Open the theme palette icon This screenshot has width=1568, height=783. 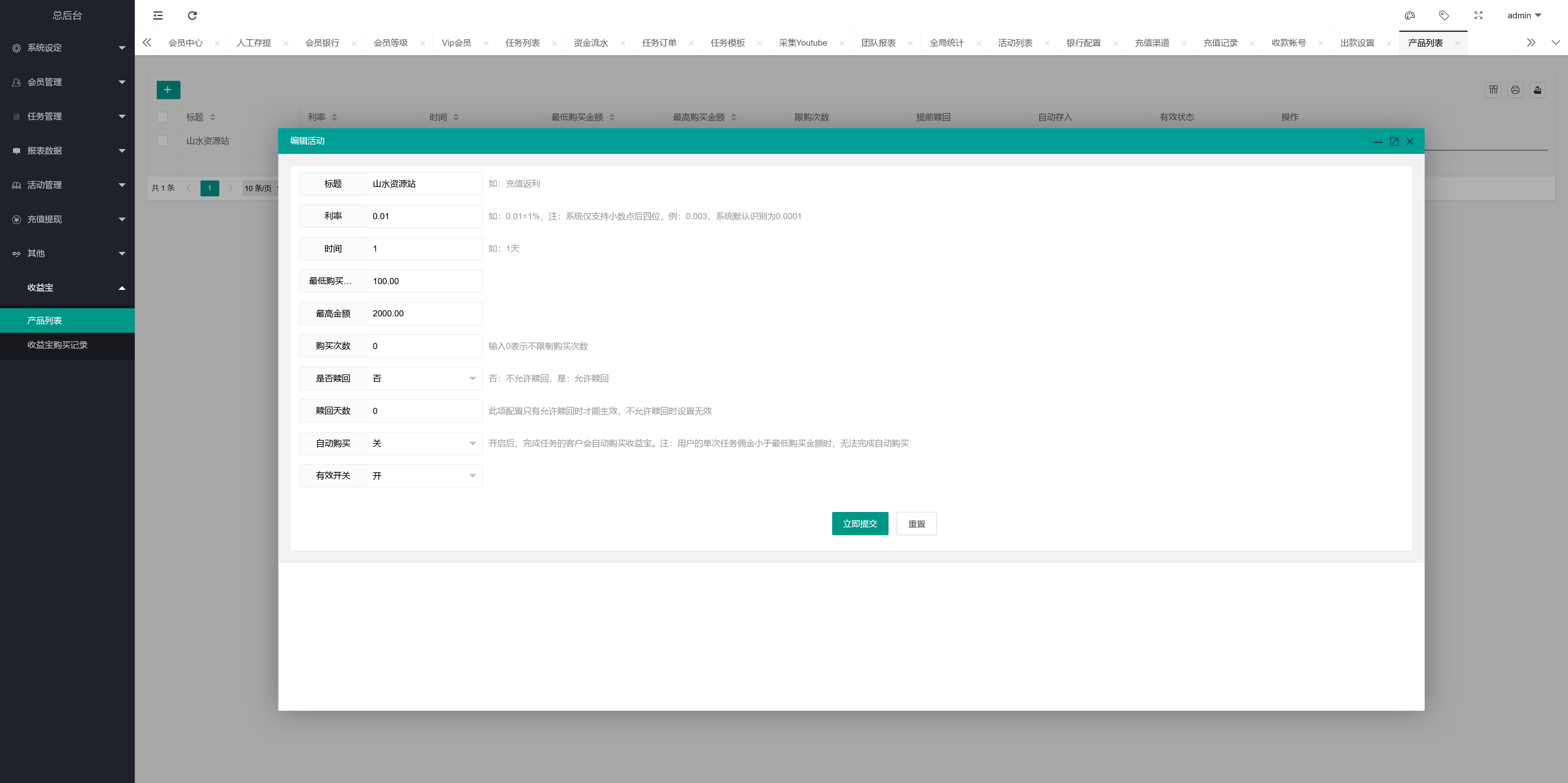(1410, 15)
